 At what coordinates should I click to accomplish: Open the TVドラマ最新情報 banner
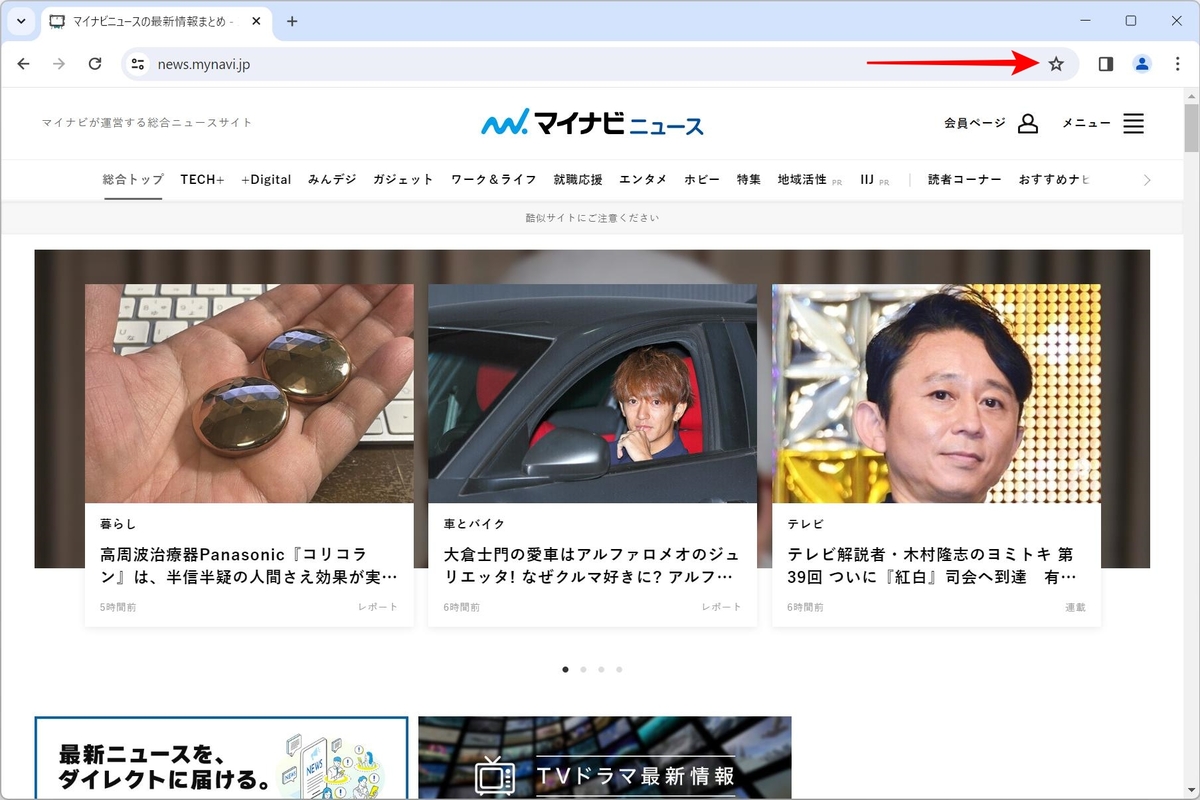coord(605,757)
